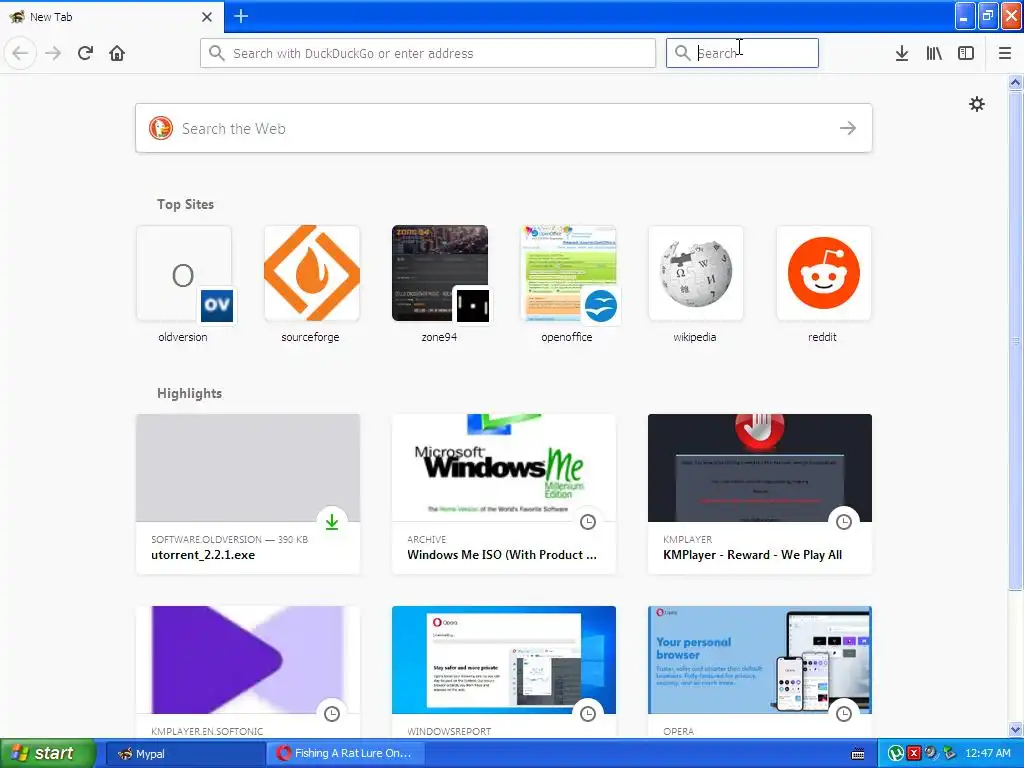Click the Highlights section heading
The image size is (1024, 768).
(x=189, y=393)
